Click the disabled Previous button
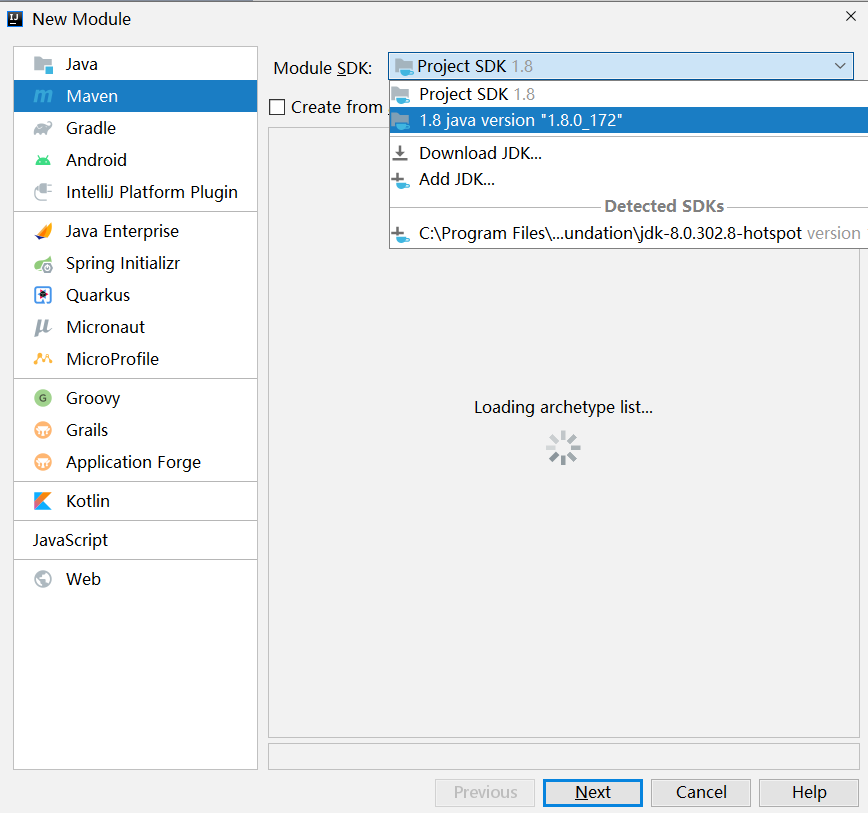868x813 pixels. click(485, 793)
